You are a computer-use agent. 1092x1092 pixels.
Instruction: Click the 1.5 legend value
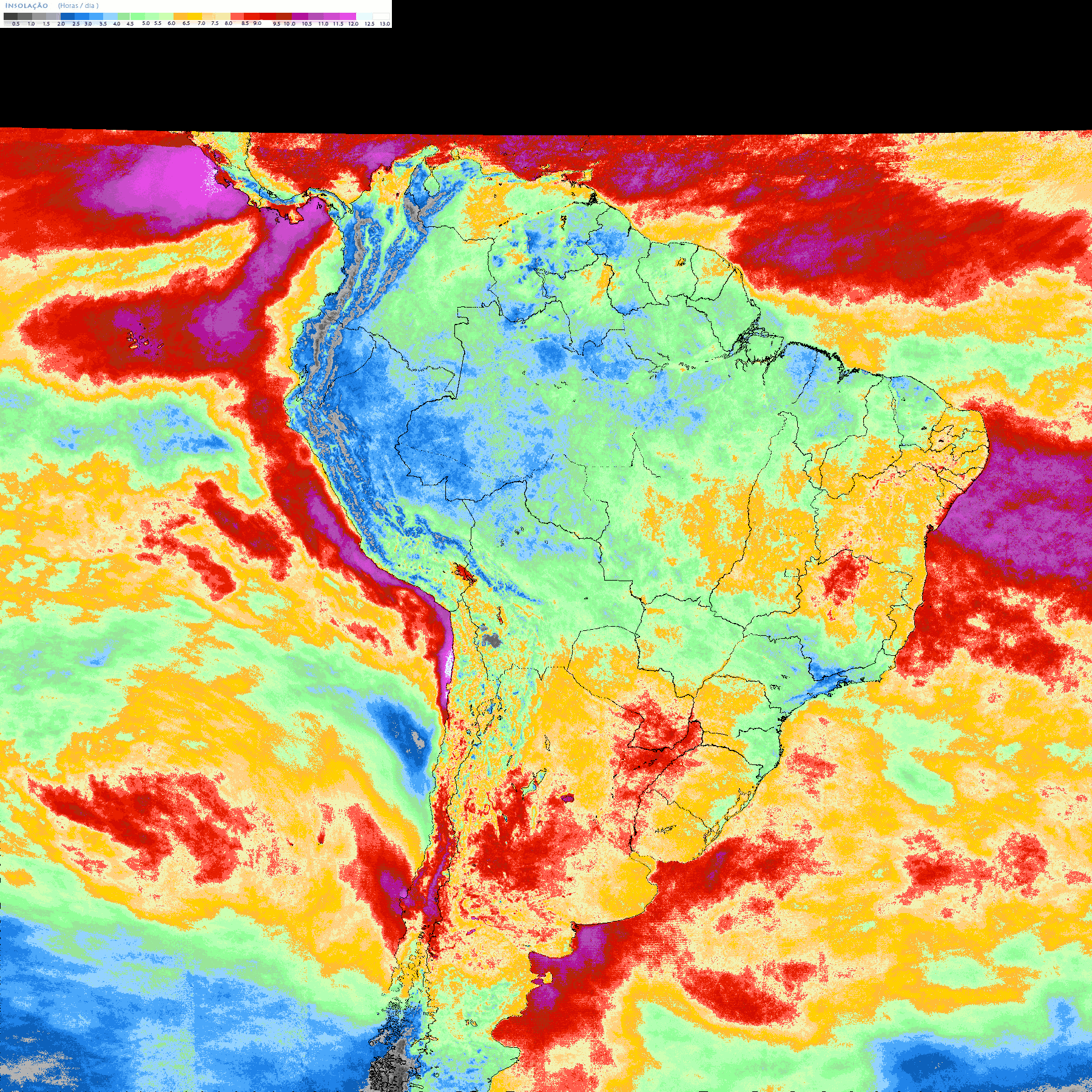click(x=46, y=24)
